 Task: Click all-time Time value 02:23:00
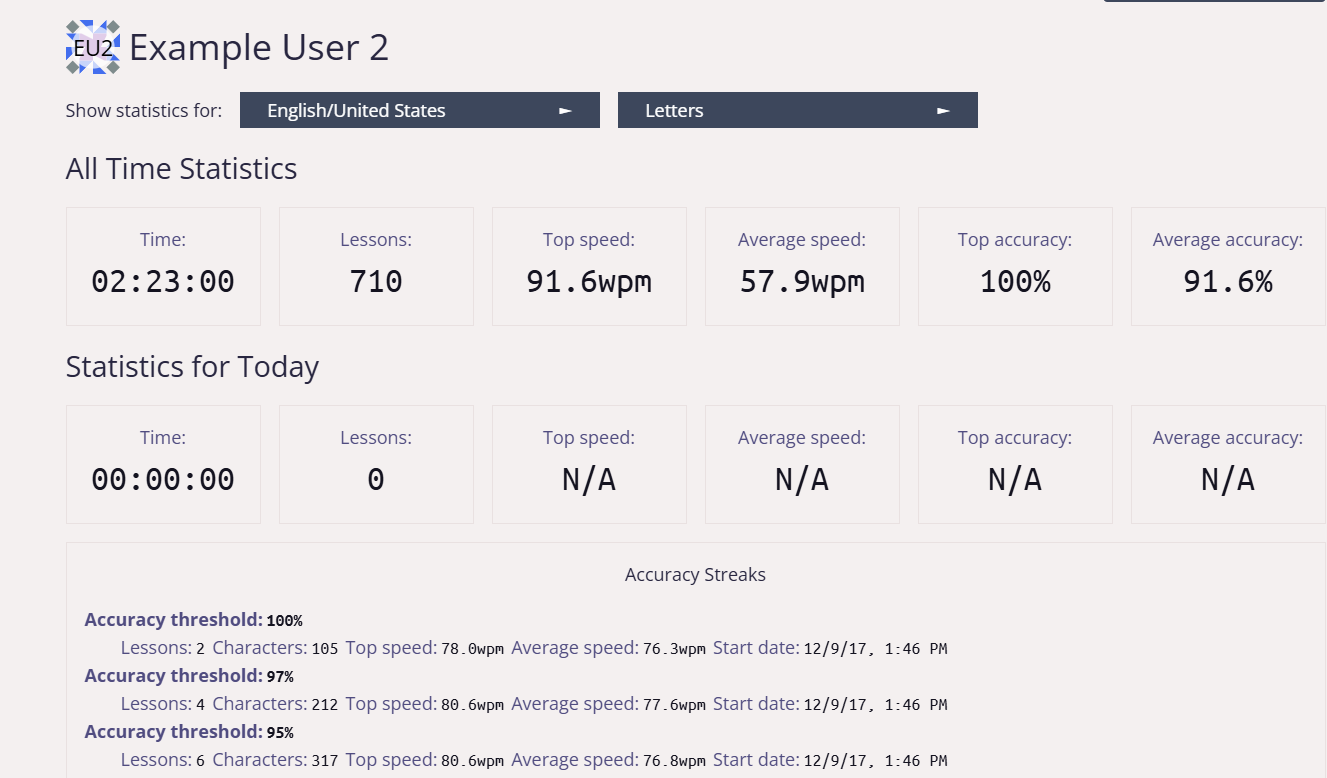[163, 282]
